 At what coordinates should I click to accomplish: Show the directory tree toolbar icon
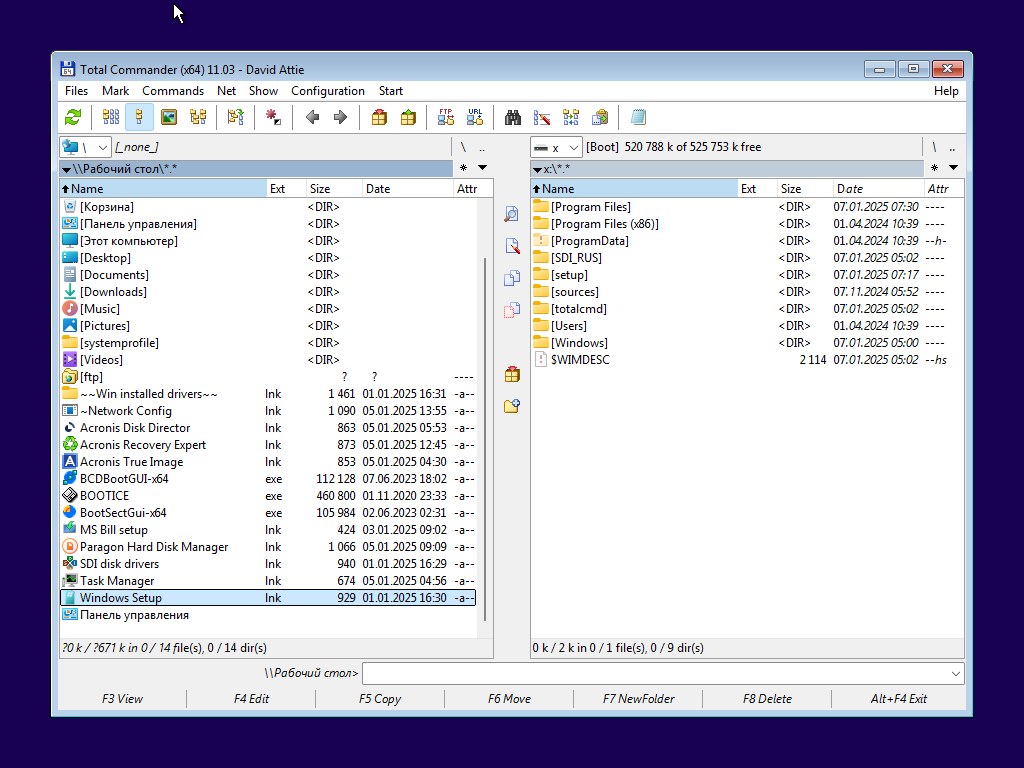point(198,118)
